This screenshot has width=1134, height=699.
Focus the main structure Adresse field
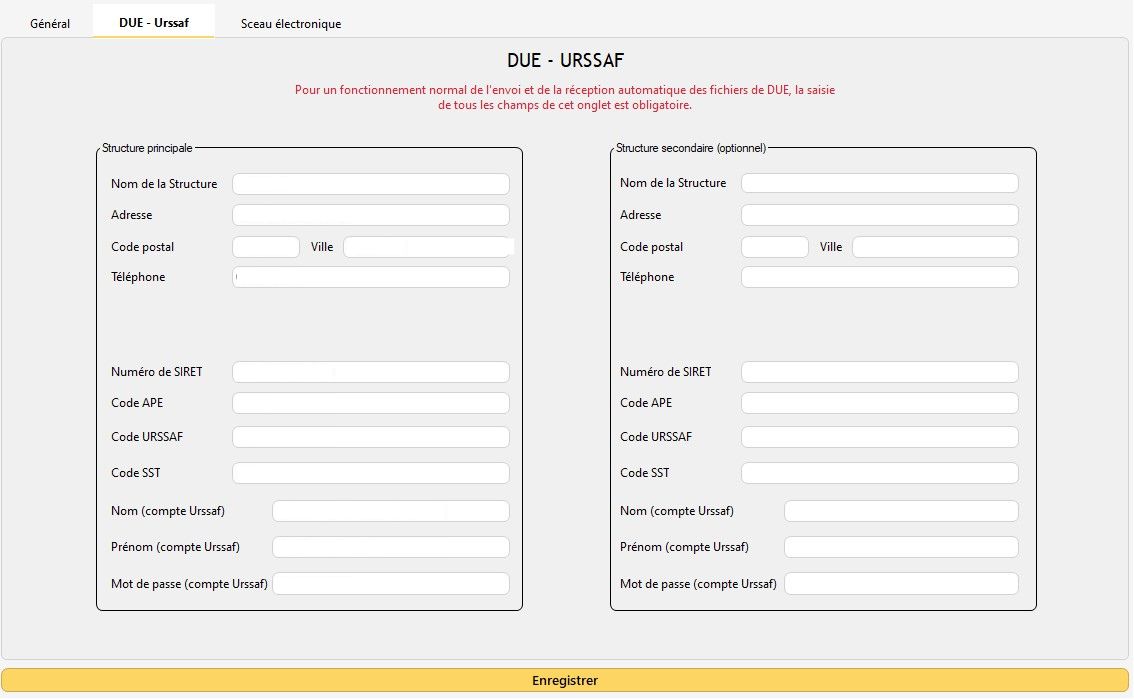point(370,215)
